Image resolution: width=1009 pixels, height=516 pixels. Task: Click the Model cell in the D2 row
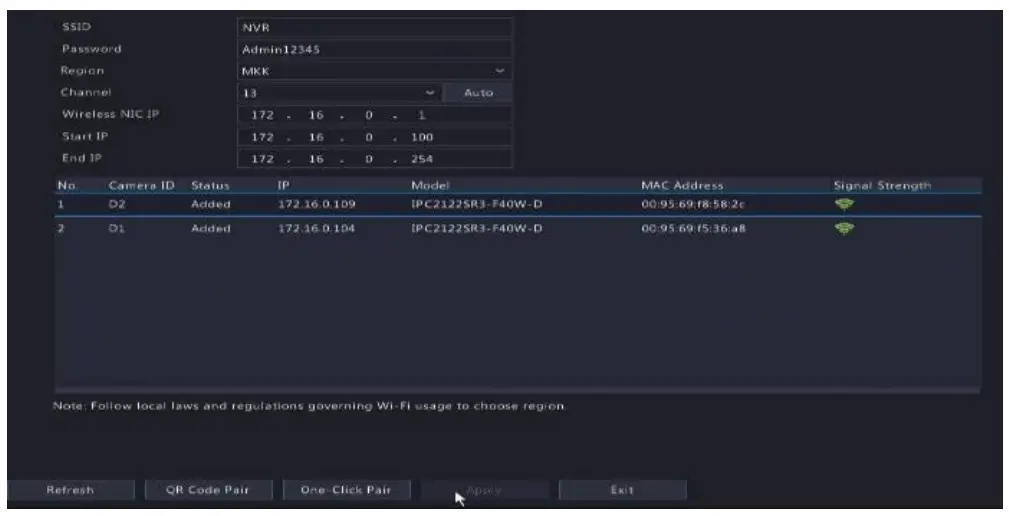[477, 205]
